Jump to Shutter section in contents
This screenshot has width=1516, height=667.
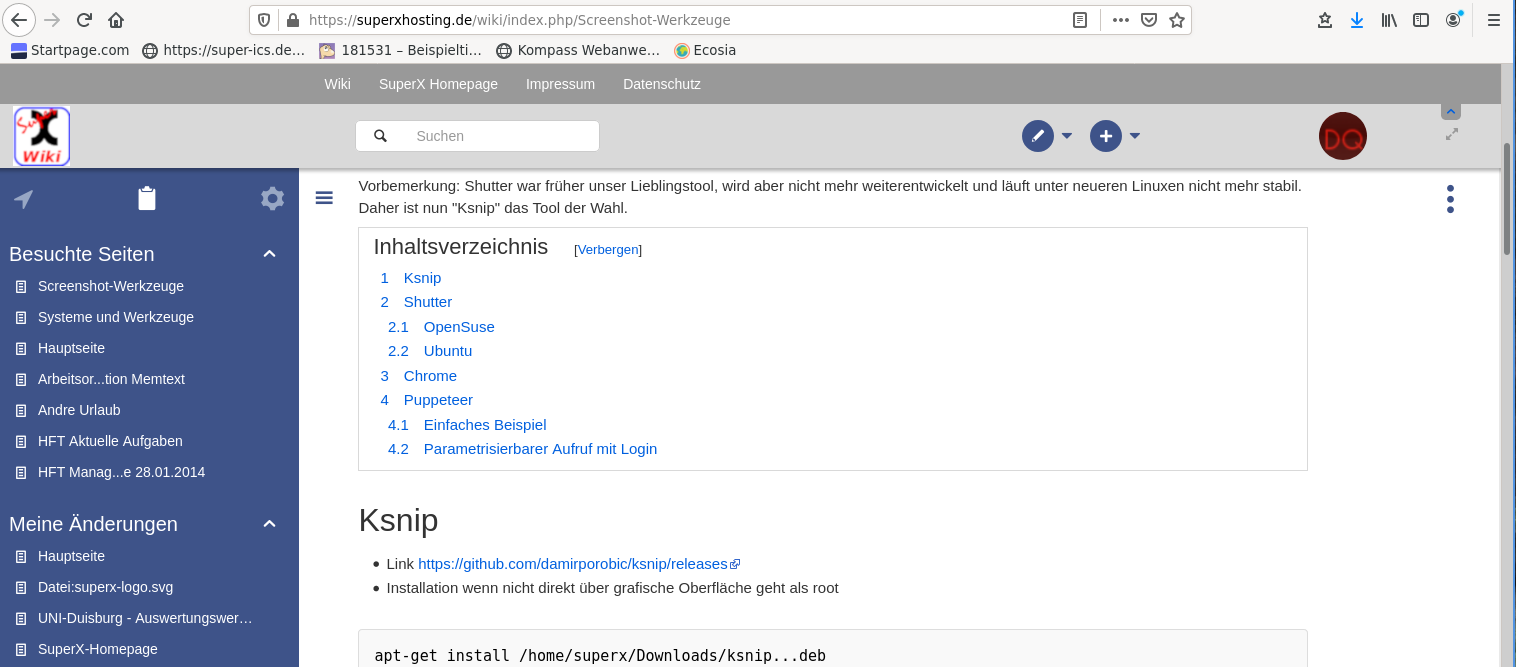click(x=428, y=302)
